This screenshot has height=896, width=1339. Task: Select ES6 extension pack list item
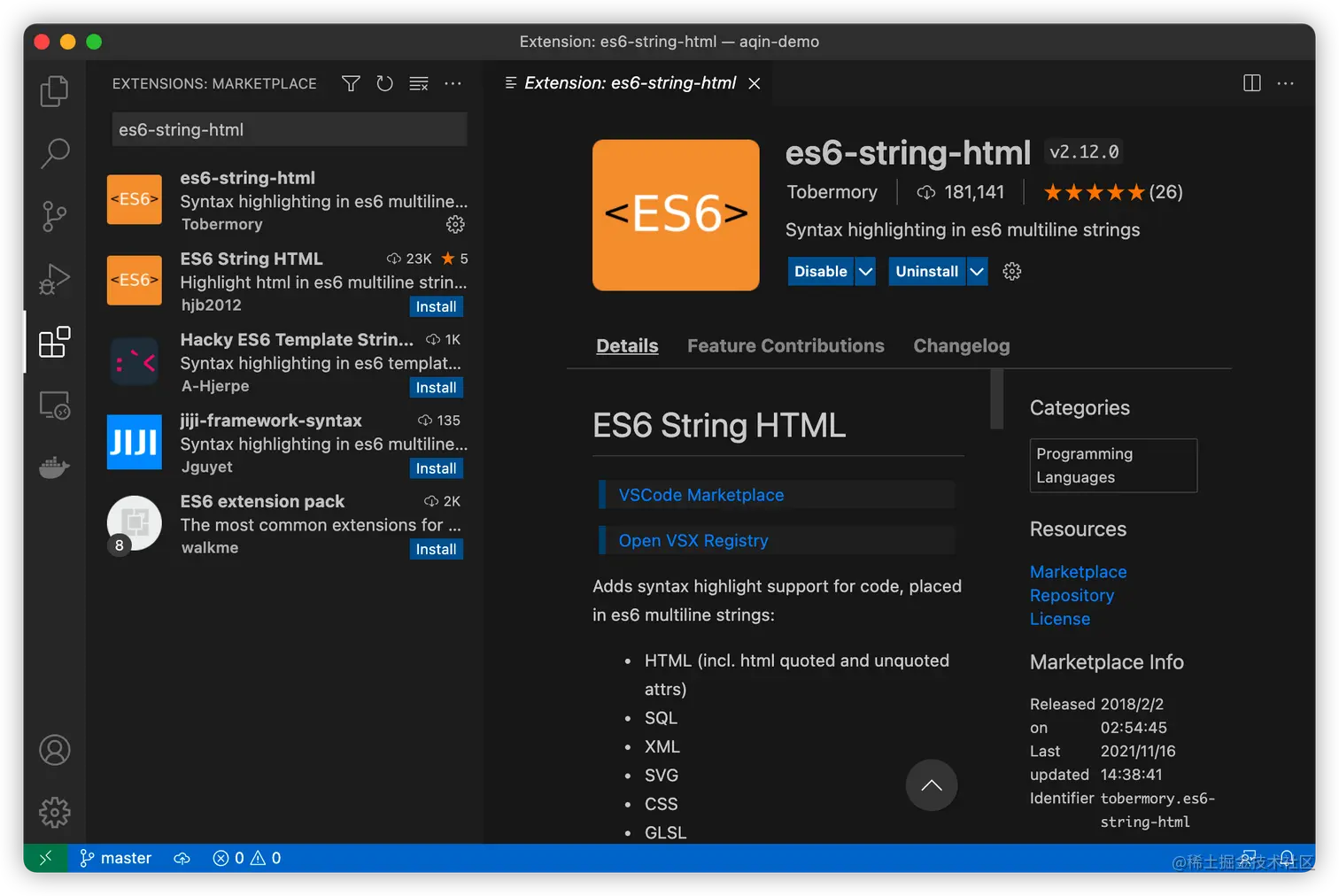point(285,524)
